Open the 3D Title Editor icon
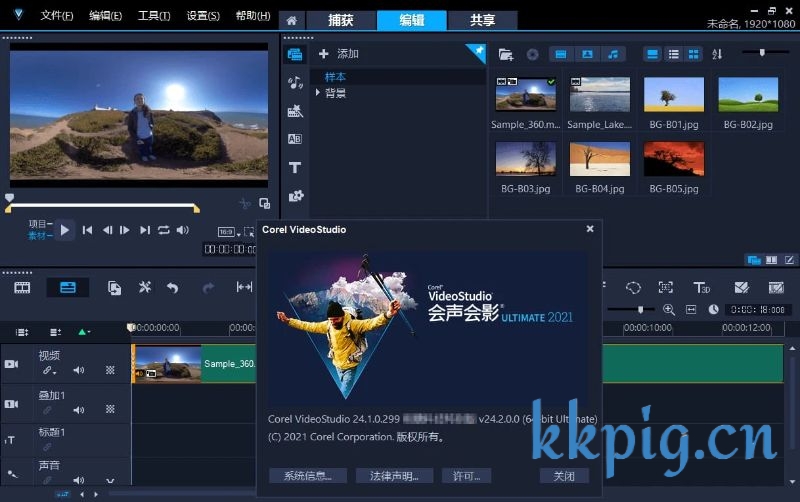The height and width of the screenshot is (502, 800). [702, 288]
